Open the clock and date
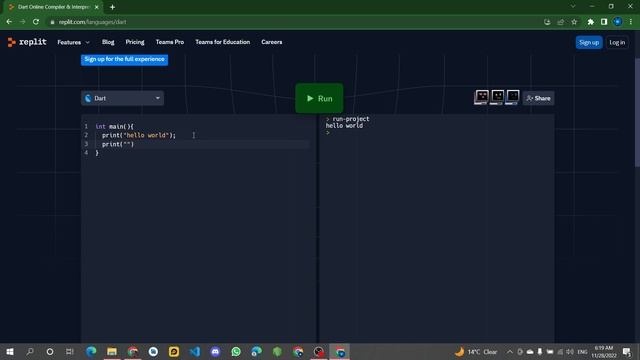 tap(604, 351)
